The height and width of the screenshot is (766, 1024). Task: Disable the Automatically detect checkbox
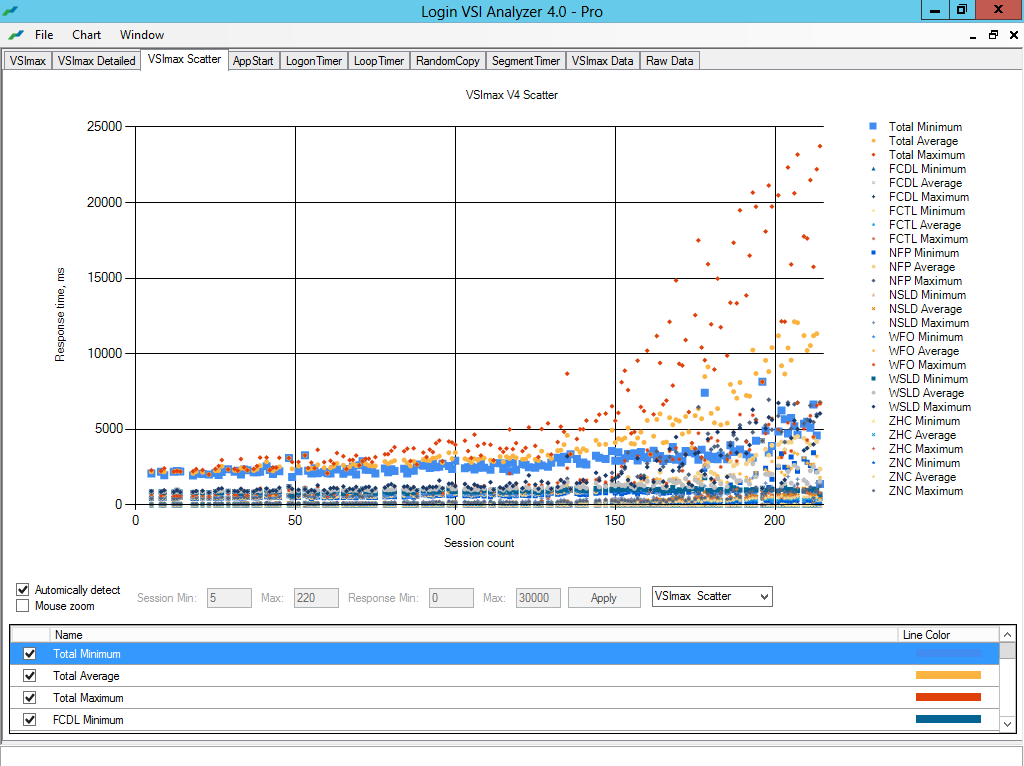pos(23,590)
